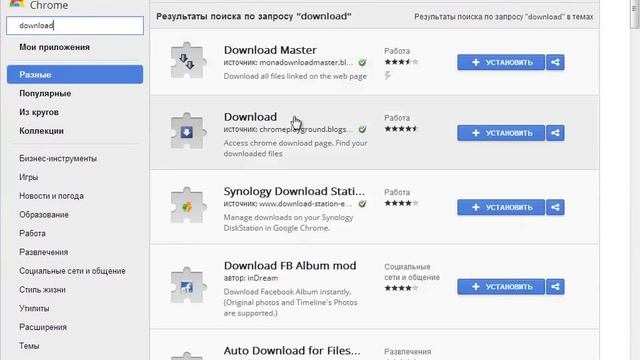Viewport: 640px width, 360px height.
Task: Click the star rating of Synology Download Station
Action: click(401, 203)
